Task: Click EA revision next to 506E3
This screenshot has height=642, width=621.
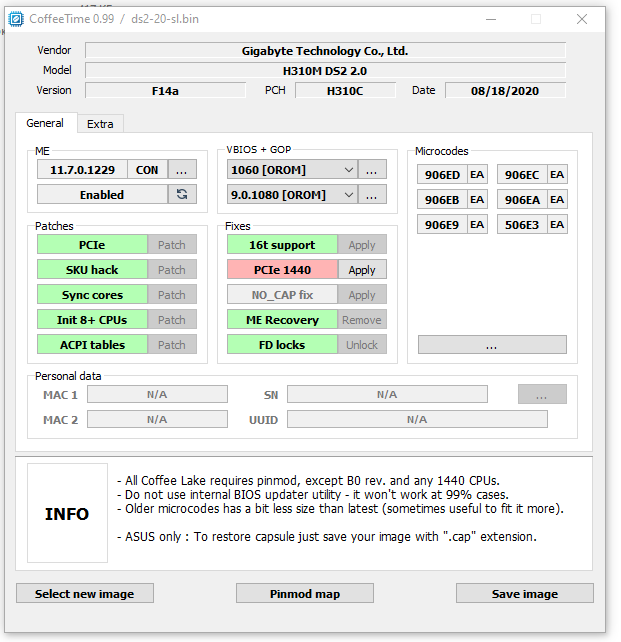Action: [557, 224]
